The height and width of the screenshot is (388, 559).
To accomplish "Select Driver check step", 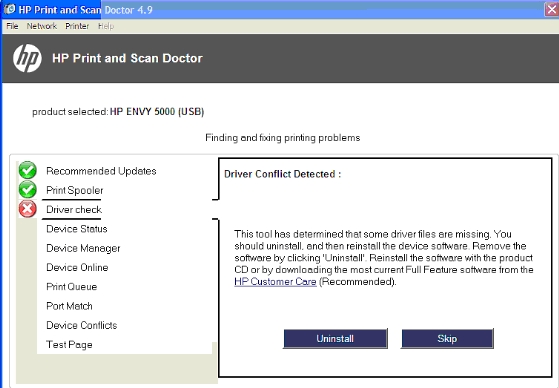I will point(74,210).
